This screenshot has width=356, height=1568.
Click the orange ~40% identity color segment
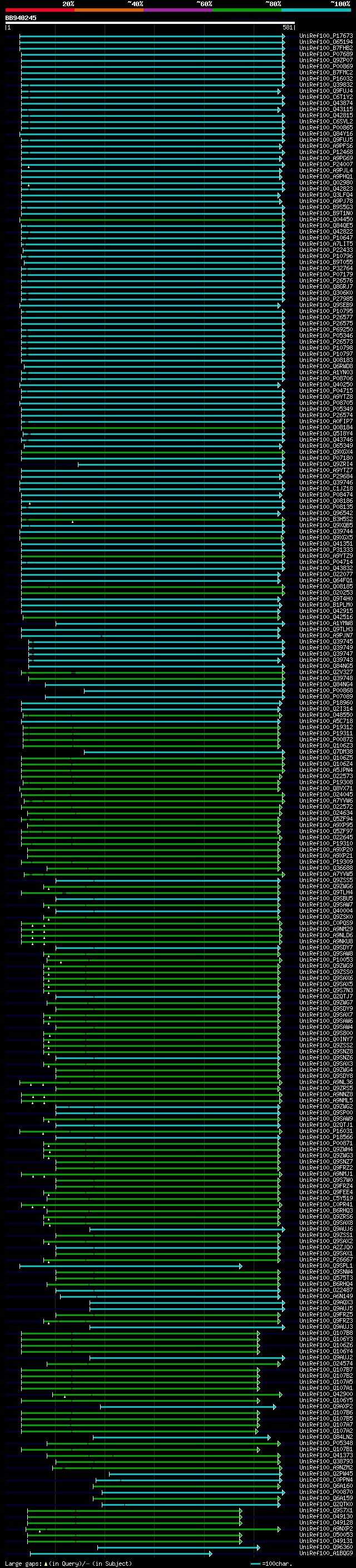(110, 11)
